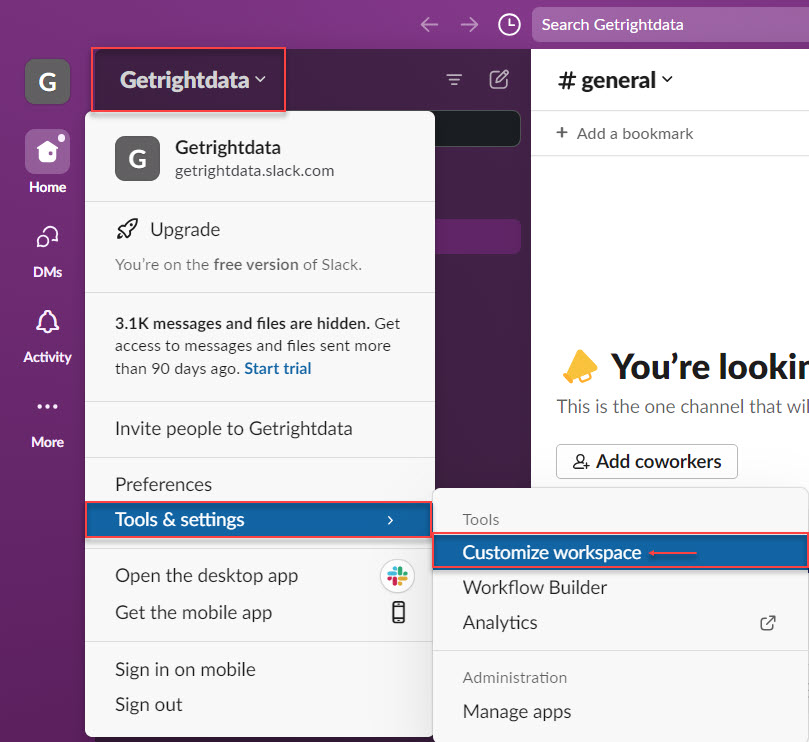Expand the # general channel dropdown
Image resolution: width=809 pixels, height=742 pixels.
tap(616, 80)
